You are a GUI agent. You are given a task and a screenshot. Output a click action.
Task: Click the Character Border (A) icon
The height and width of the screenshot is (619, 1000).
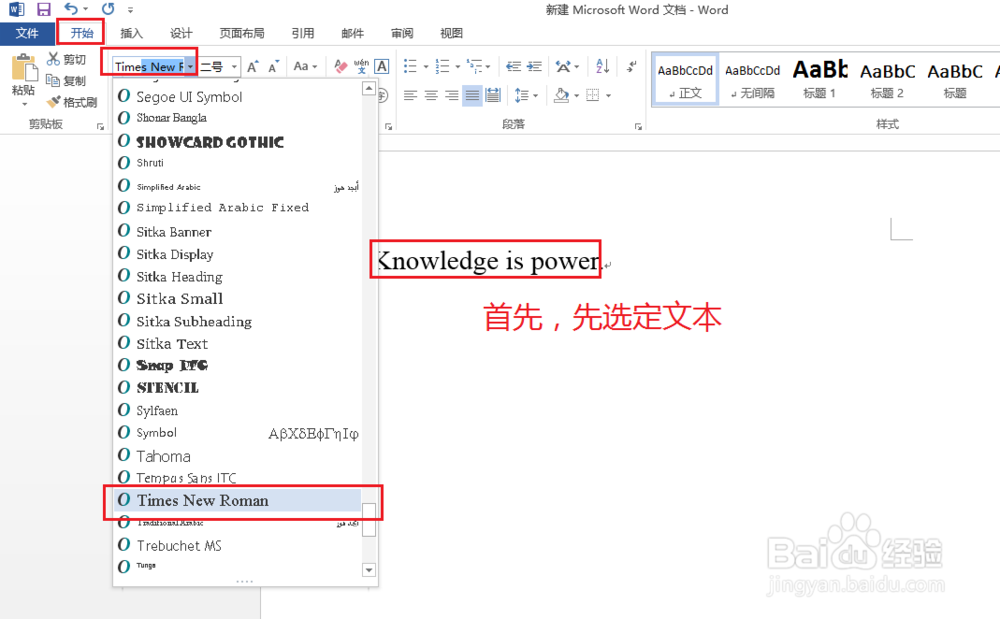tap(381, 66)
